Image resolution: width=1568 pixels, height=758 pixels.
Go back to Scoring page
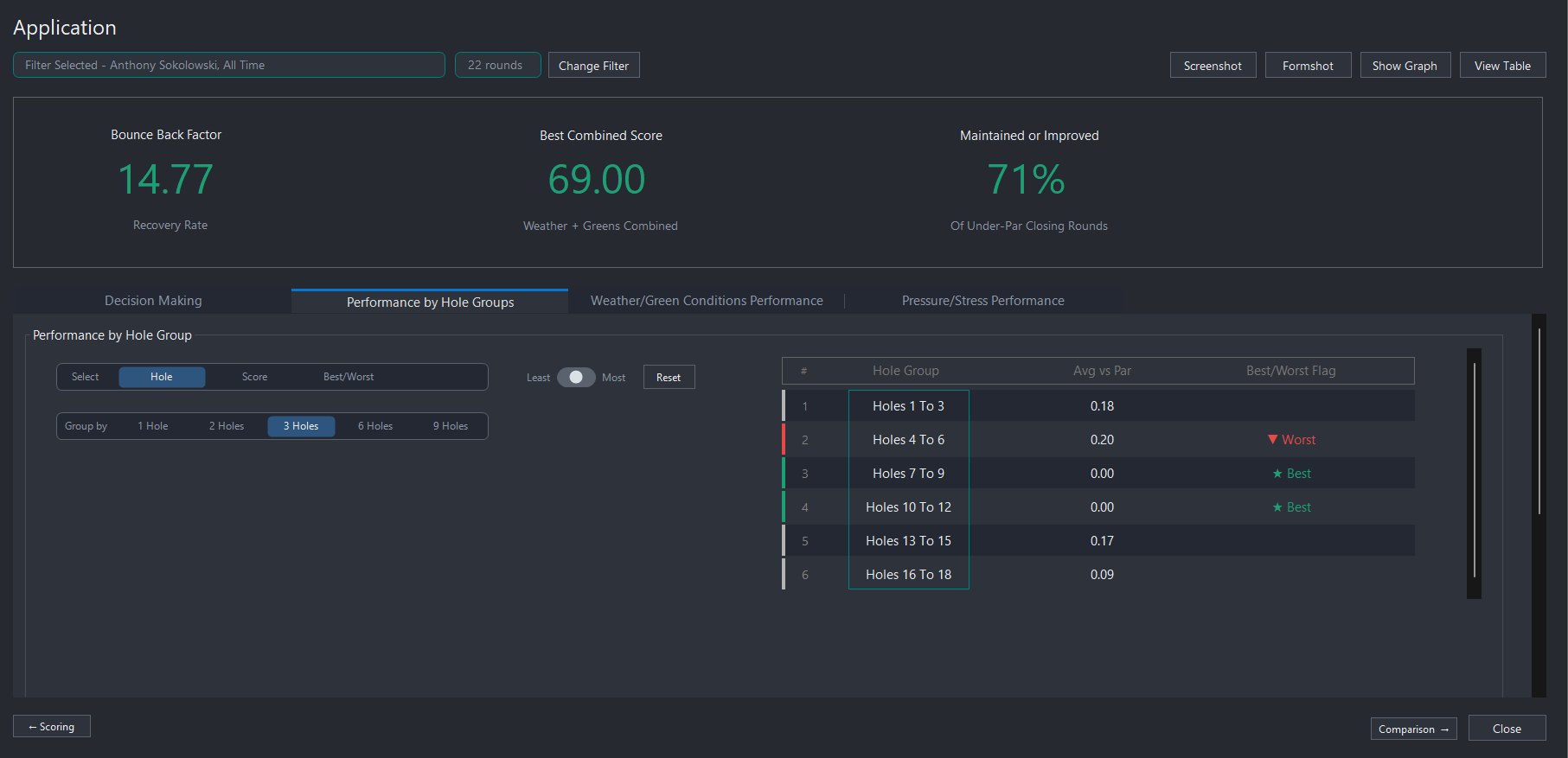(52, 727)
